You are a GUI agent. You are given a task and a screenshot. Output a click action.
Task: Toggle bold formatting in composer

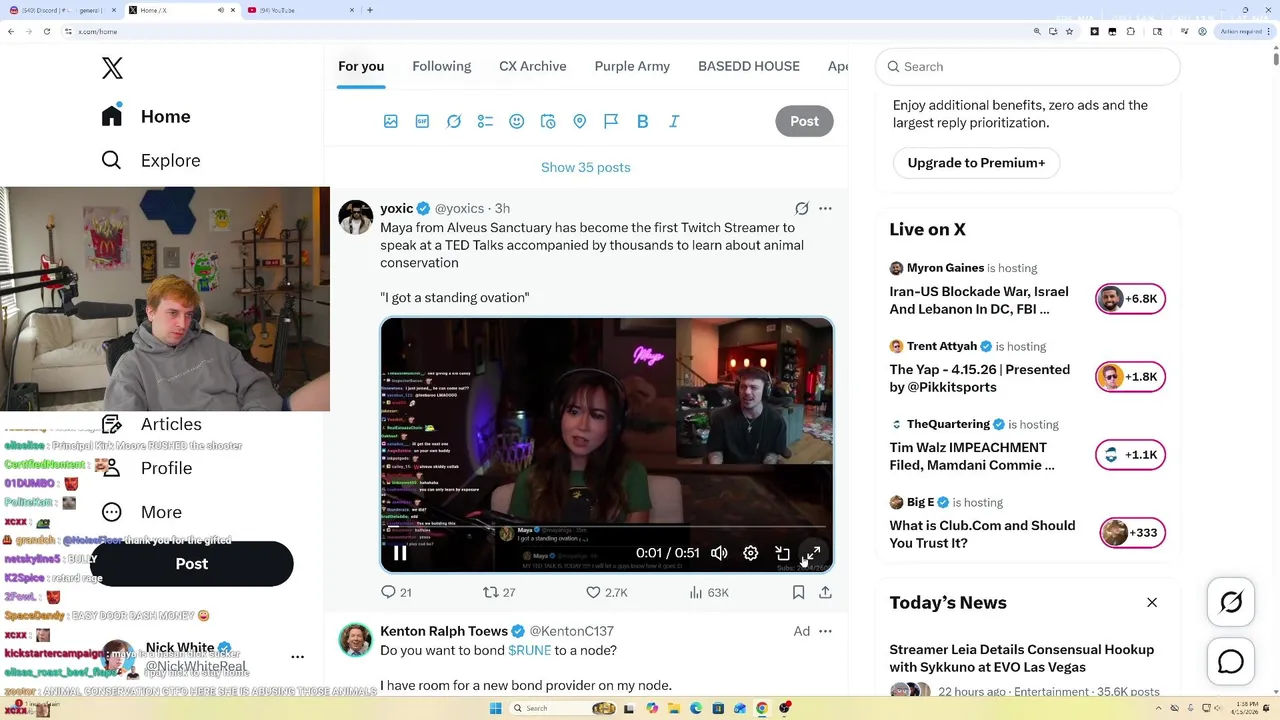pyautogui.click(x=643, y=121)
